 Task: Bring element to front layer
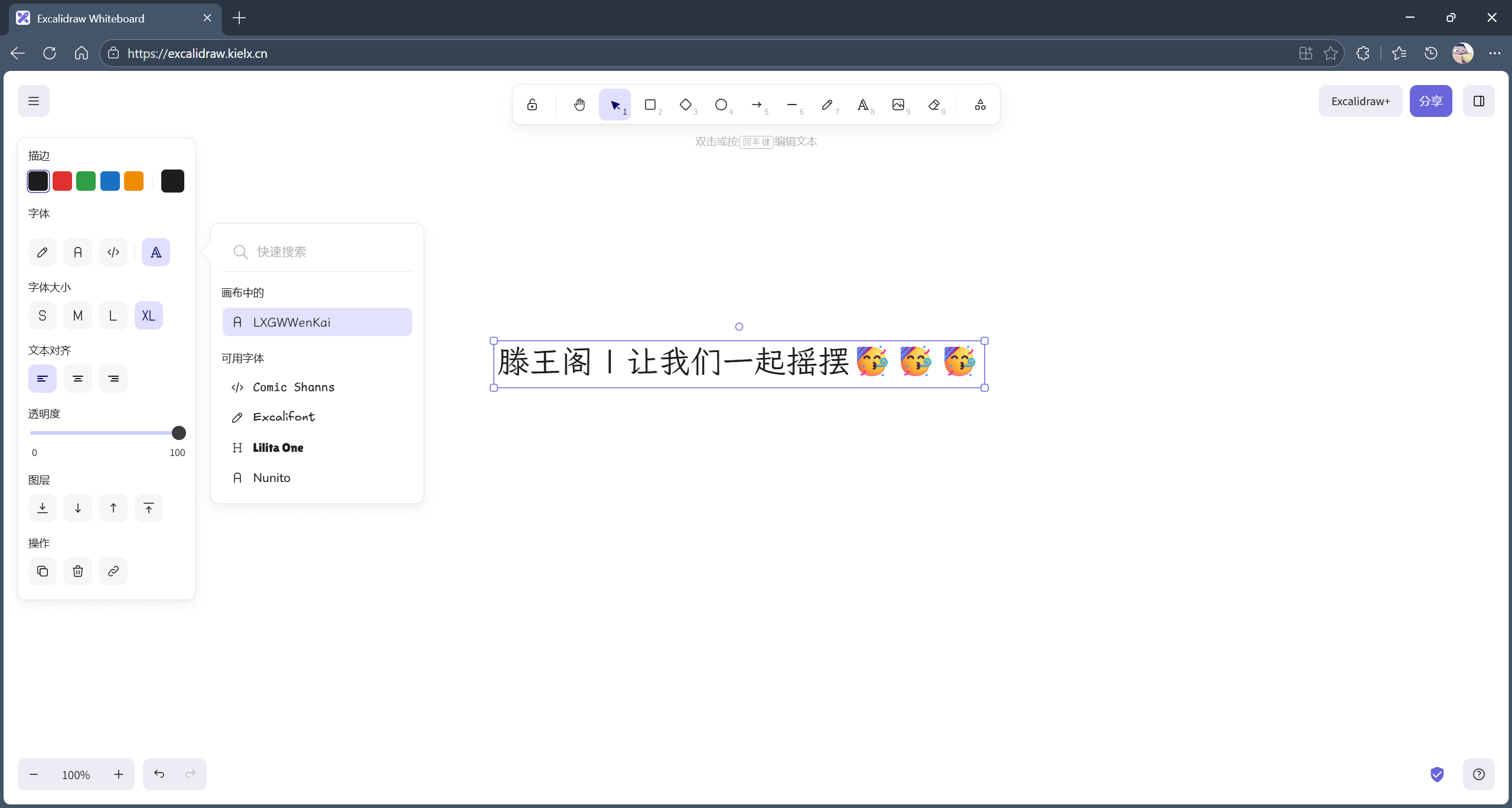pyautogui.click(x=149, y=508)
